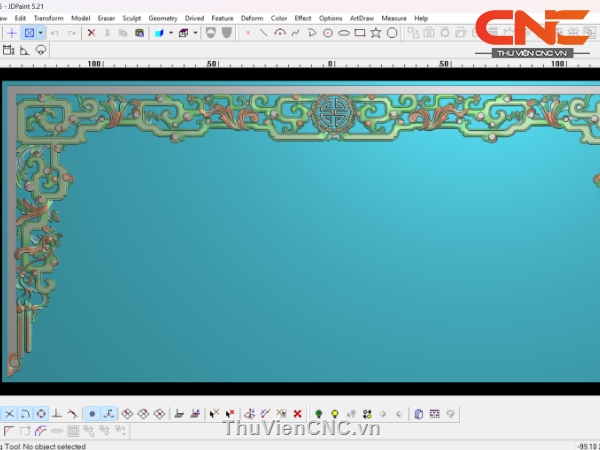
Task: Click the green light bulb icon
Action: [318, 413]
